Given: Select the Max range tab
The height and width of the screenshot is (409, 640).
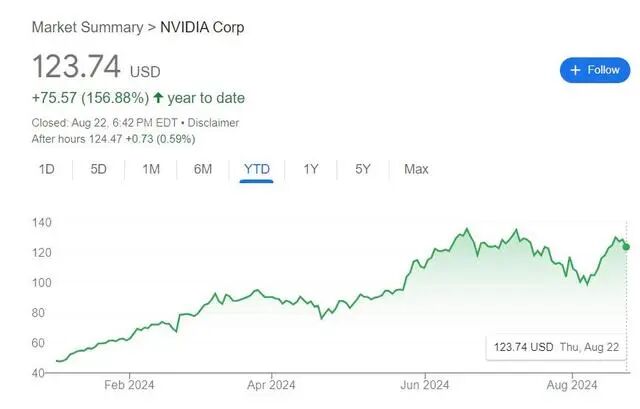Looking at the screenshot, I should 416,169.
